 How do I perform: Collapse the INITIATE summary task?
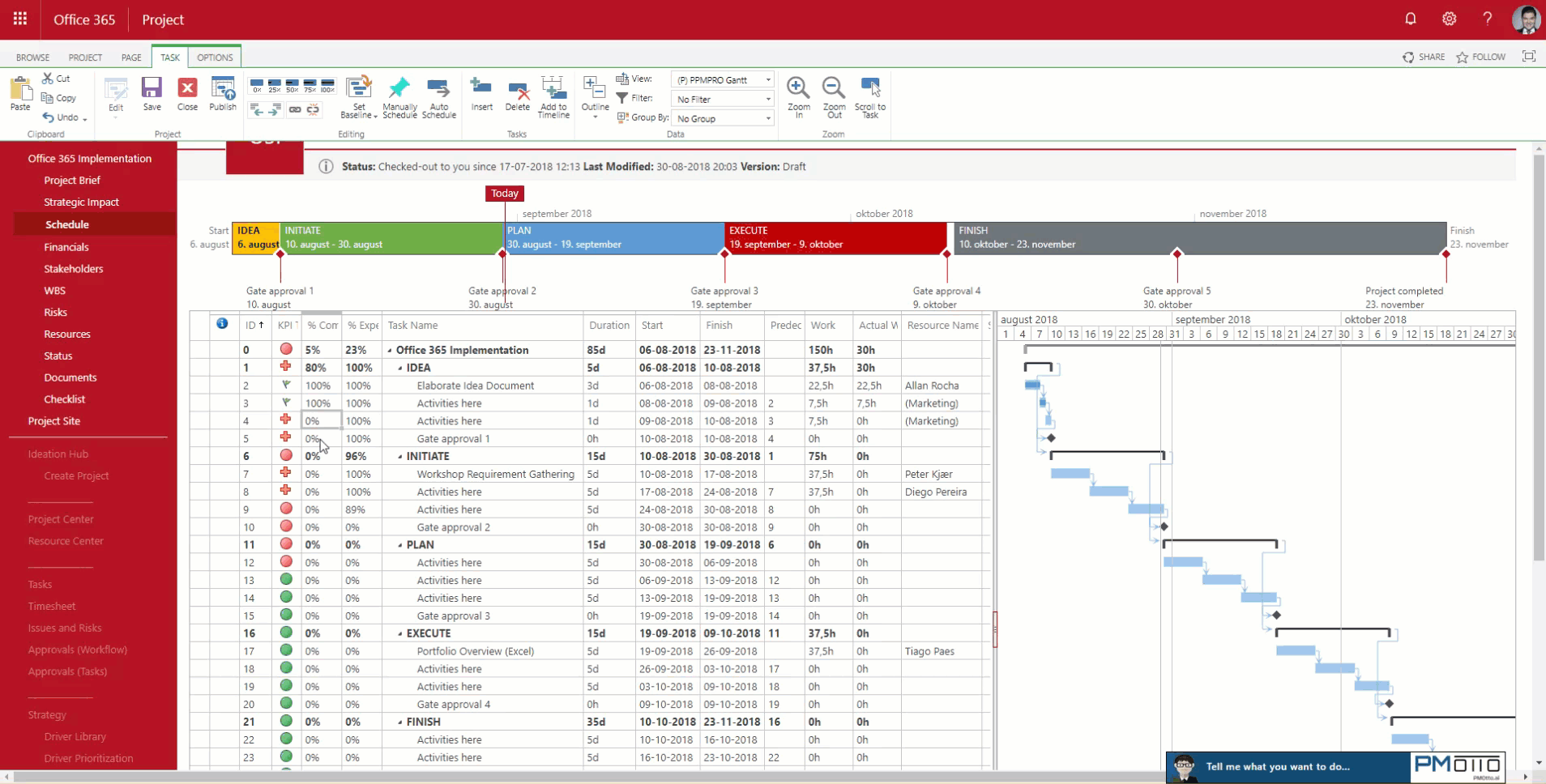(x=400, y=457)
